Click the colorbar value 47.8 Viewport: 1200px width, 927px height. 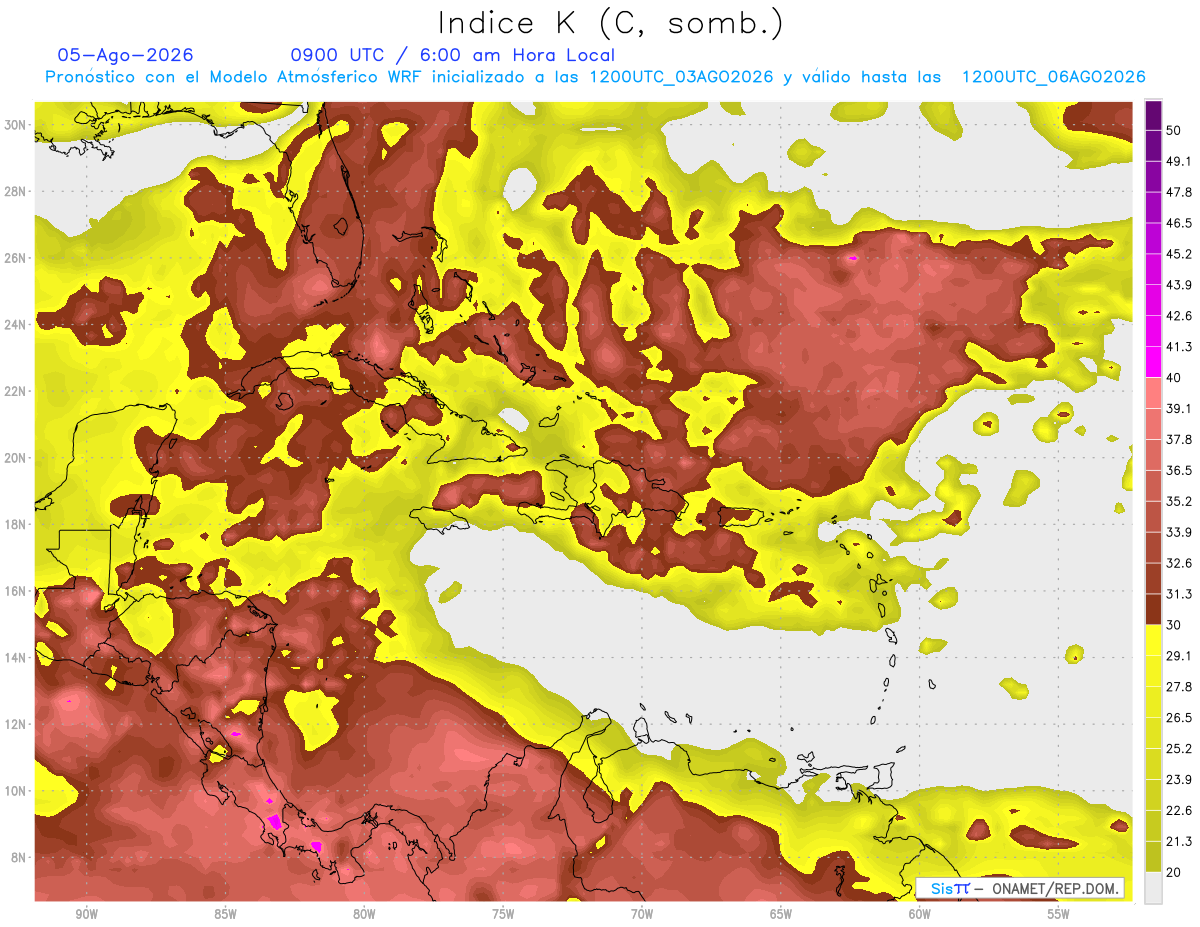(x=1180, y=192)
